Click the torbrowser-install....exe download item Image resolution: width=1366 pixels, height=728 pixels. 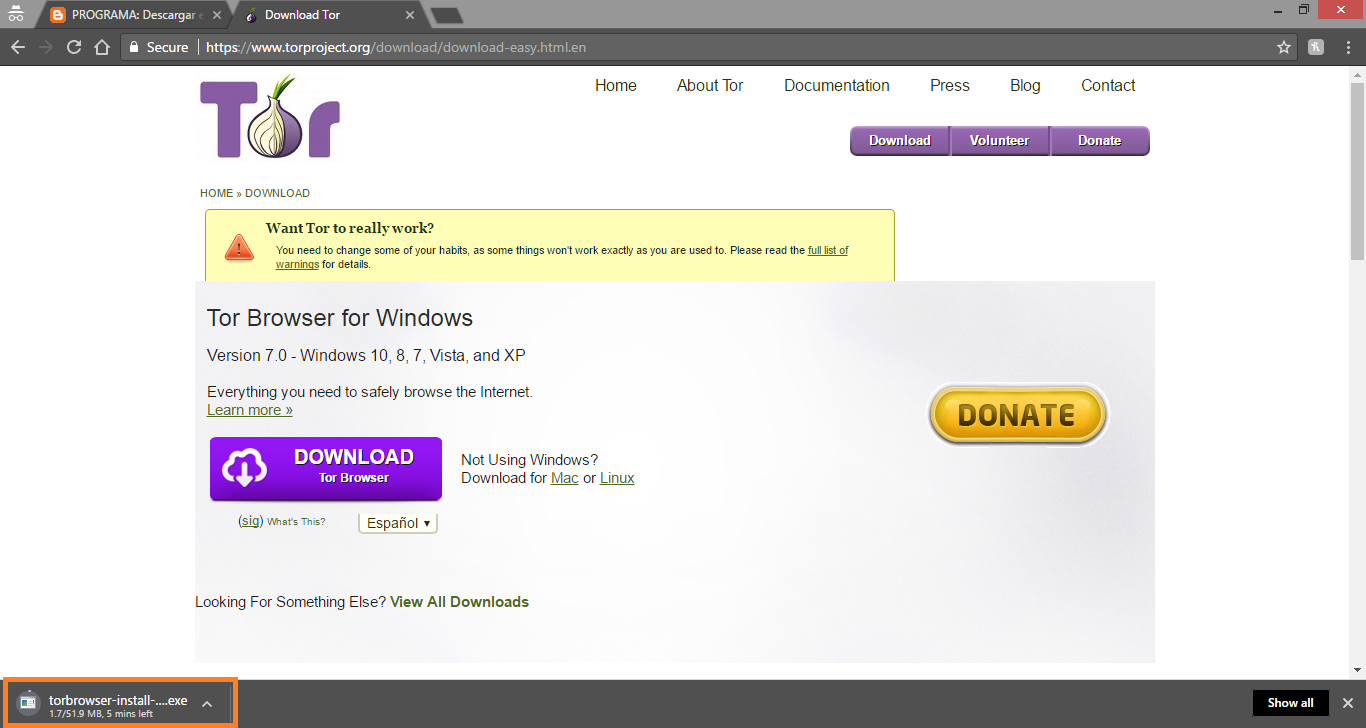tap(120, 703)
